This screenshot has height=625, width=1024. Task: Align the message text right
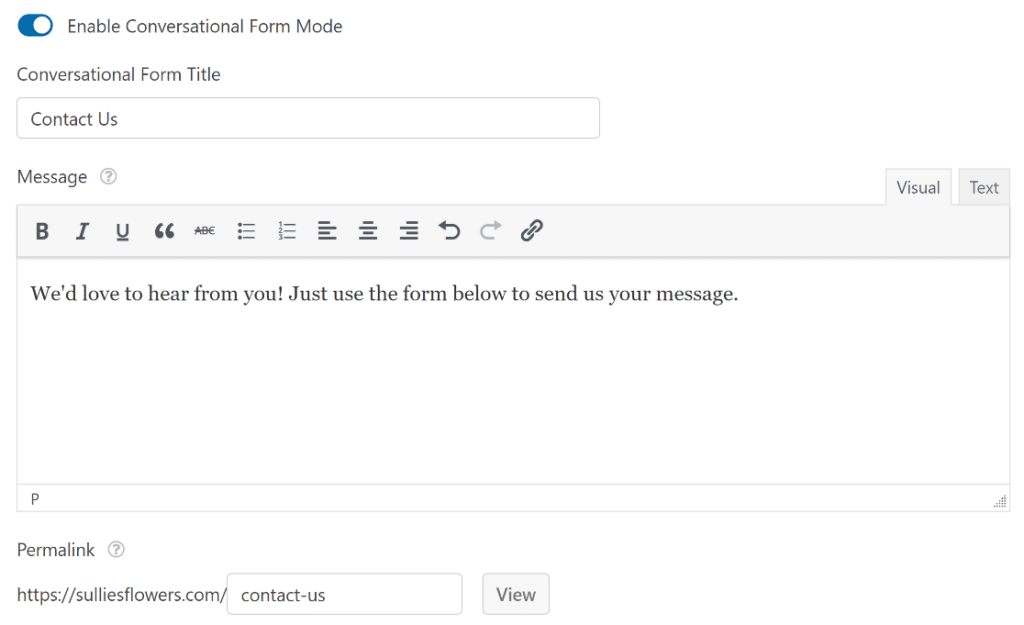(x=408, y=231)
